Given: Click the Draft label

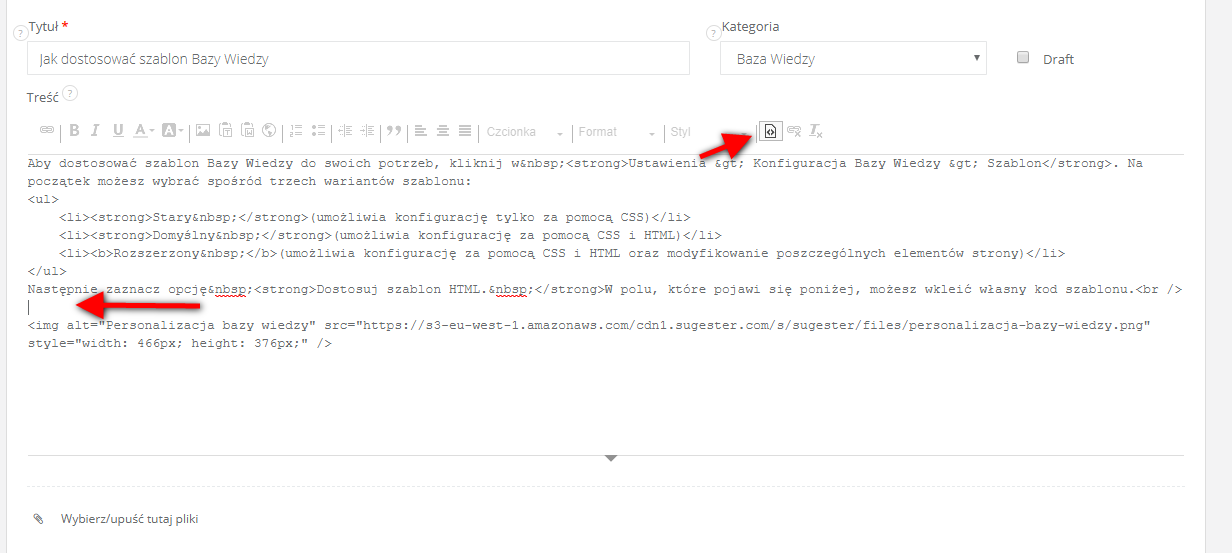Looking at the screenshot, I should (1058, 59).
